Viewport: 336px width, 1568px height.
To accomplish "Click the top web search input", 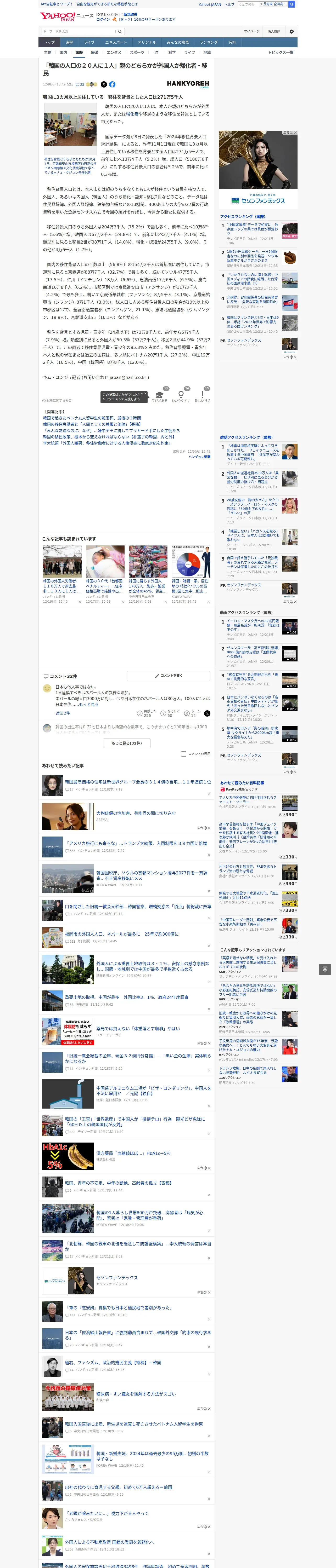I will (248, 4).
